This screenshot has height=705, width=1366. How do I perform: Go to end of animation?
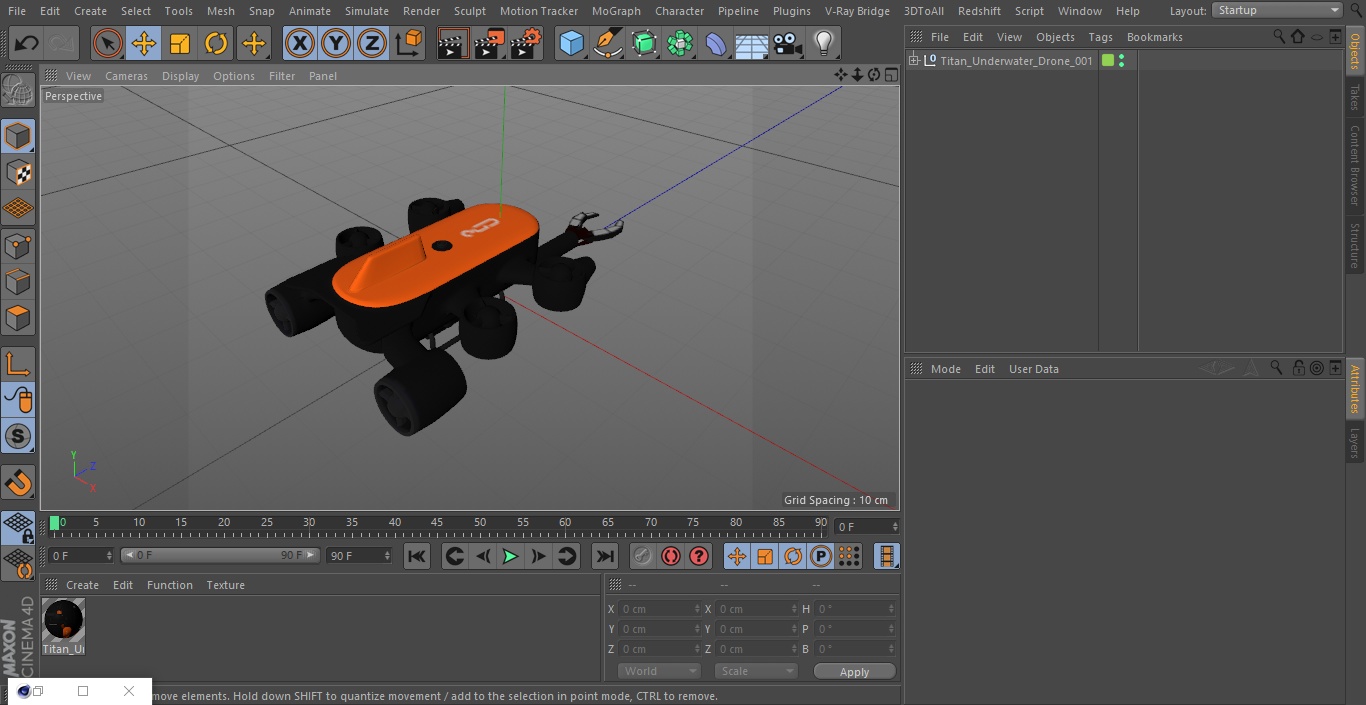pyautogui.click(x=604, y=556)
